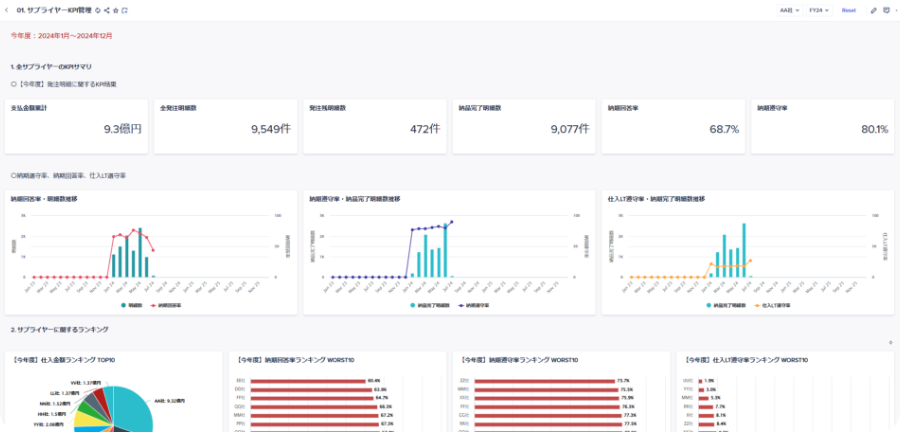Click the refresh icon beside the dashboard title
900x432 pixels.
(98, 10)
